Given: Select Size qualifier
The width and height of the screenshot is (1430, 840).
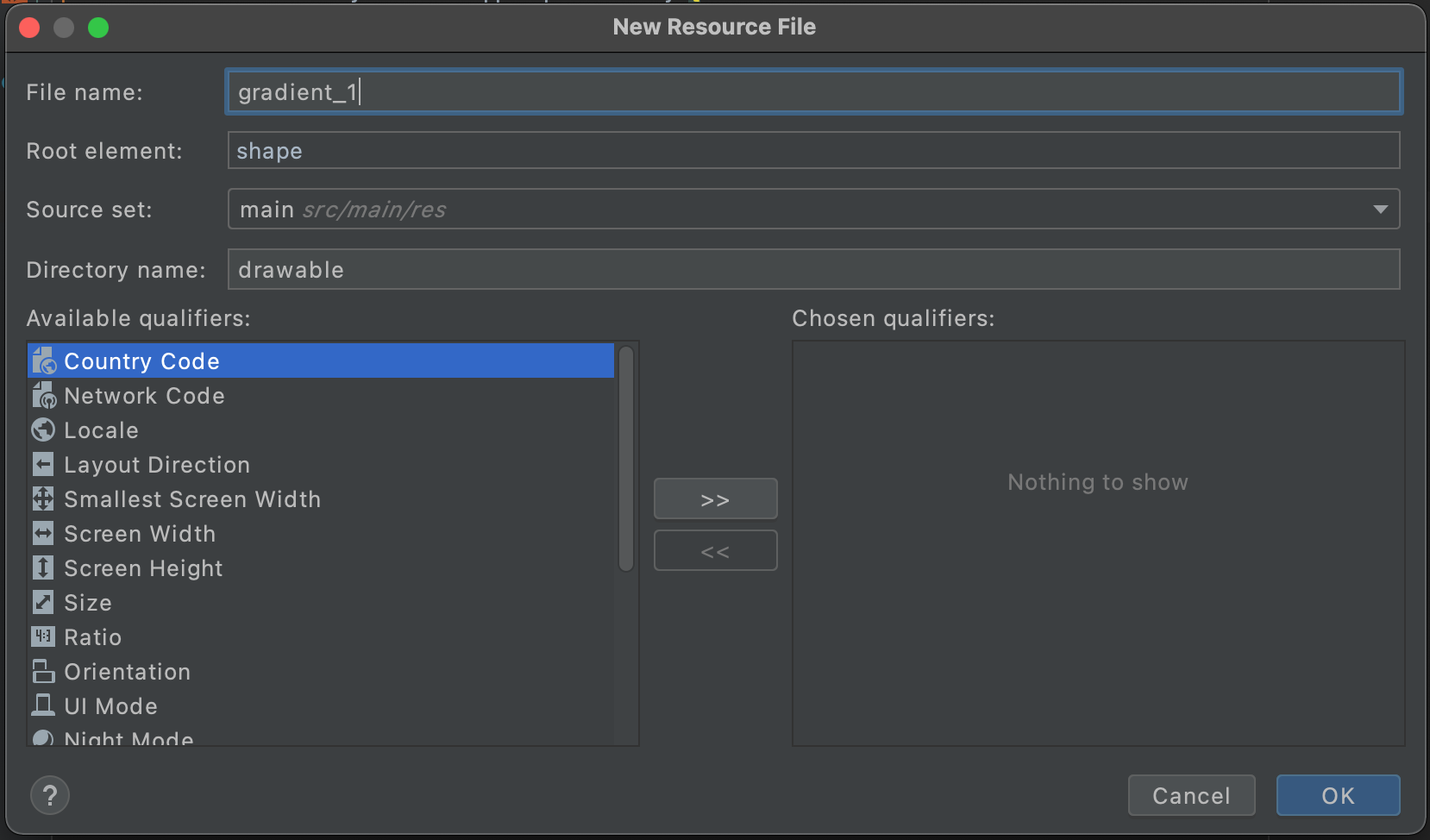Looking at the screenshot, I should 321,602.
